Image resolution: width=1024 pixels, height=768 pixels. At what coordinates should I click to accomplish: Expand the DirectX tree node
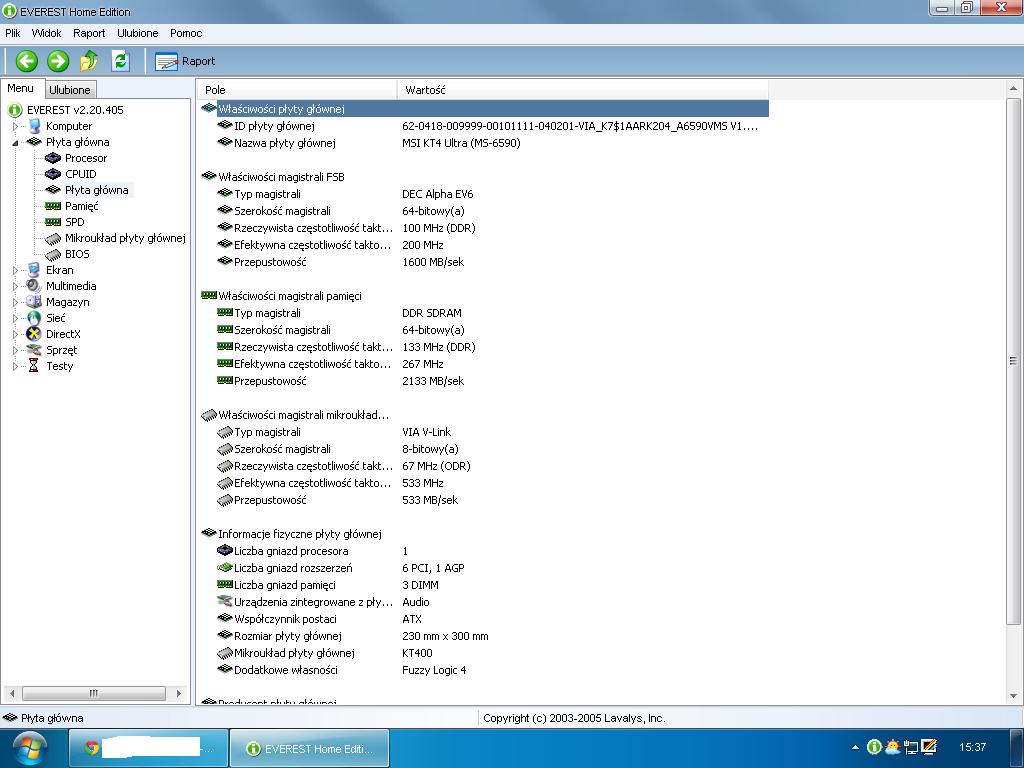pos(15,334)
